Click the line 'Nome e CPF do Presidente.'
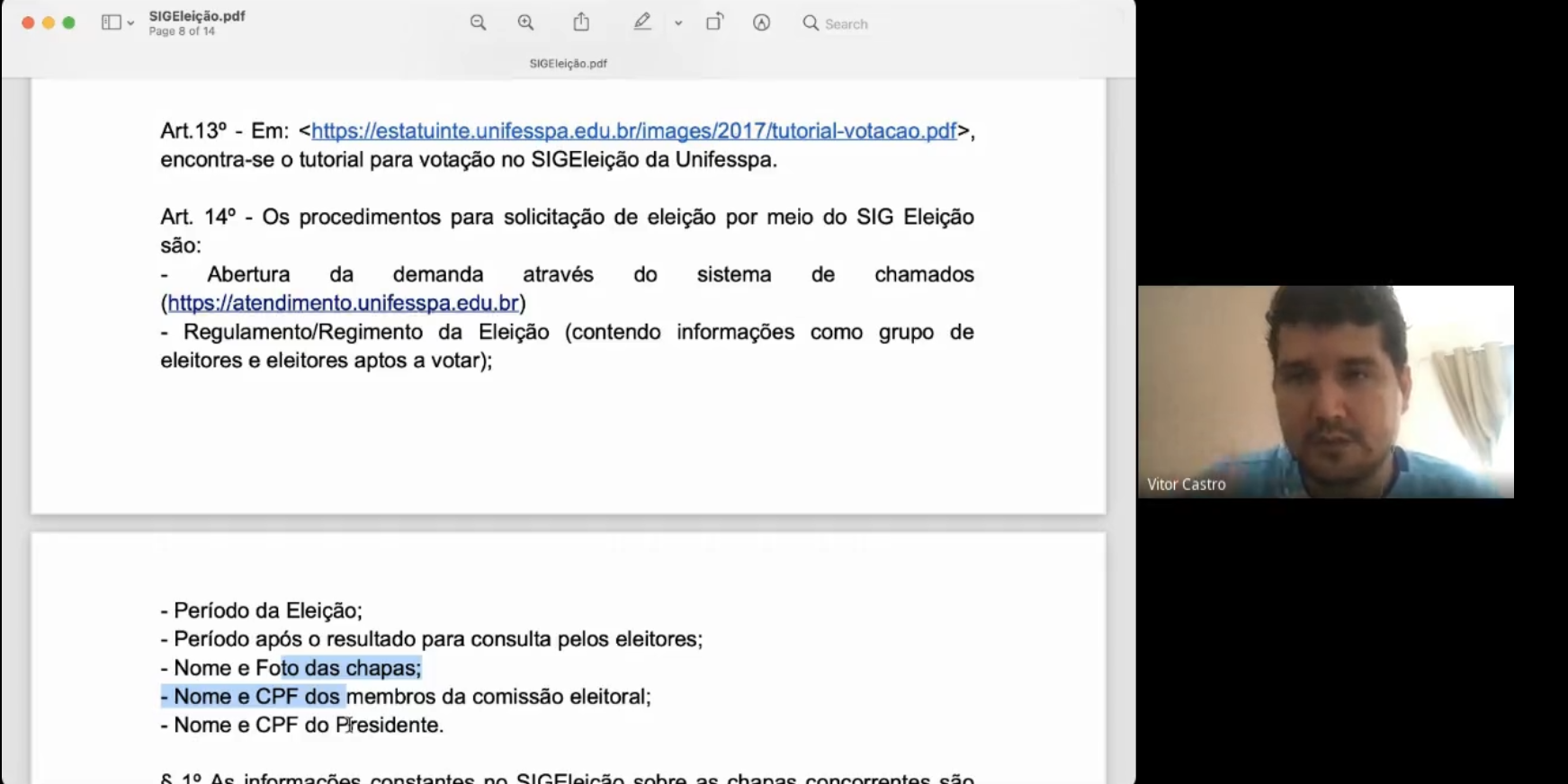Viewport: 1568px width, 784px height. 302,725
